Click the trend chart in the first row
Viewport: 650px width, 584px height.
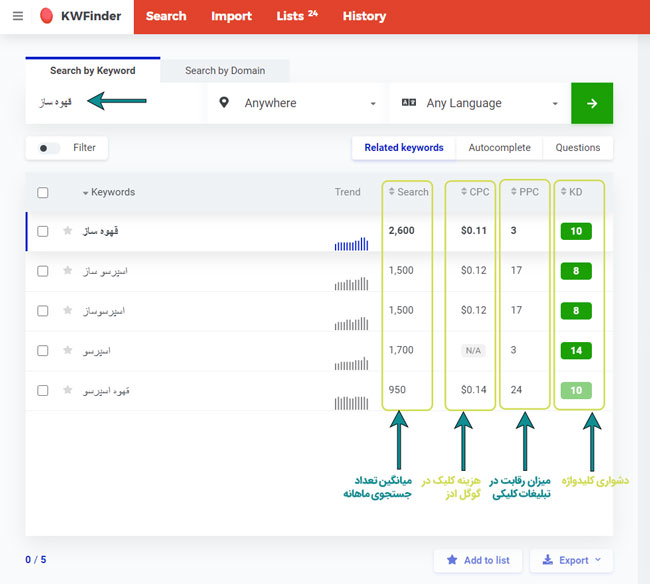coord(350,242)
